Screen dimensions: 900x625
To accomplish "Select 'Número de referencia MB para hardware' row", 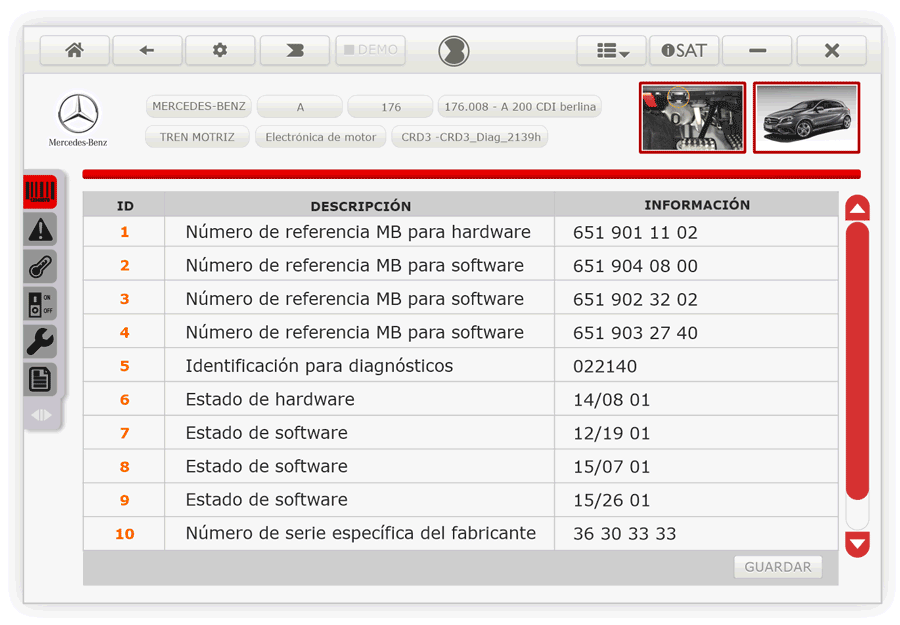I will [461, 232].
